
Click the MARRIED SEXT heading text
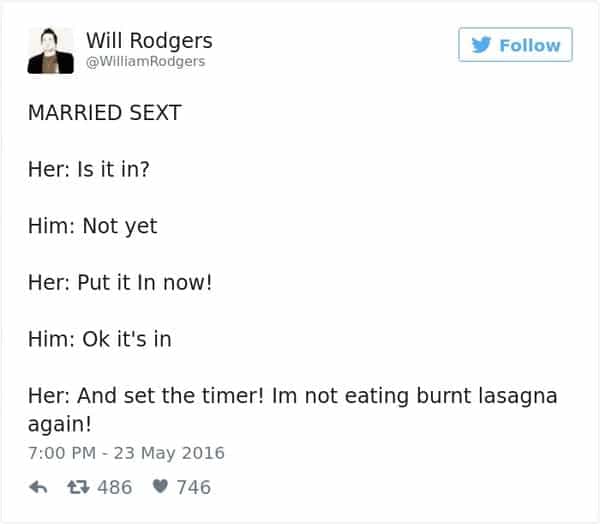[x=104, y=113]
